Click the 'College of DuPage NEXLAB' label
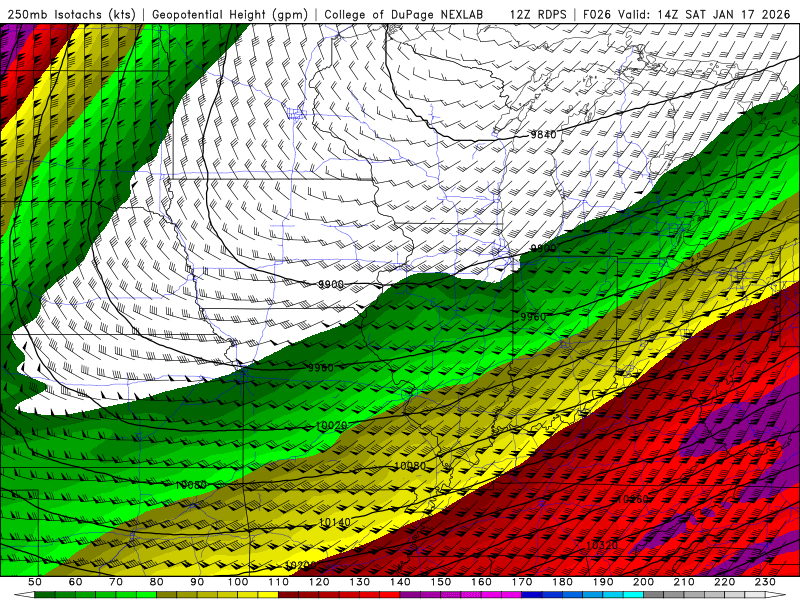 tap(404, 14)
